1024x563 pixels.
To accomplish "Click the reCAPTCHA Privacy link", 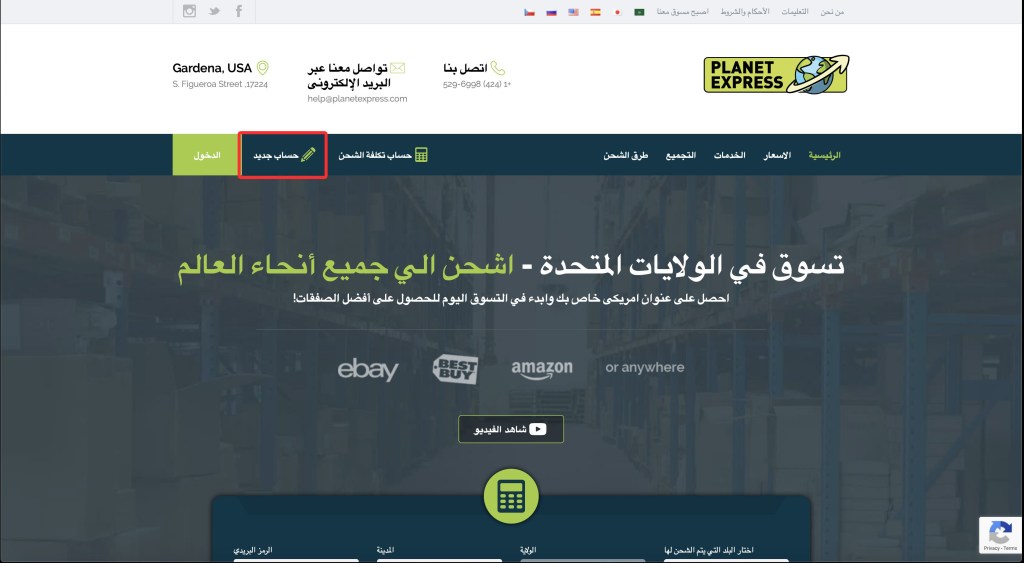I will pos(991,549).
